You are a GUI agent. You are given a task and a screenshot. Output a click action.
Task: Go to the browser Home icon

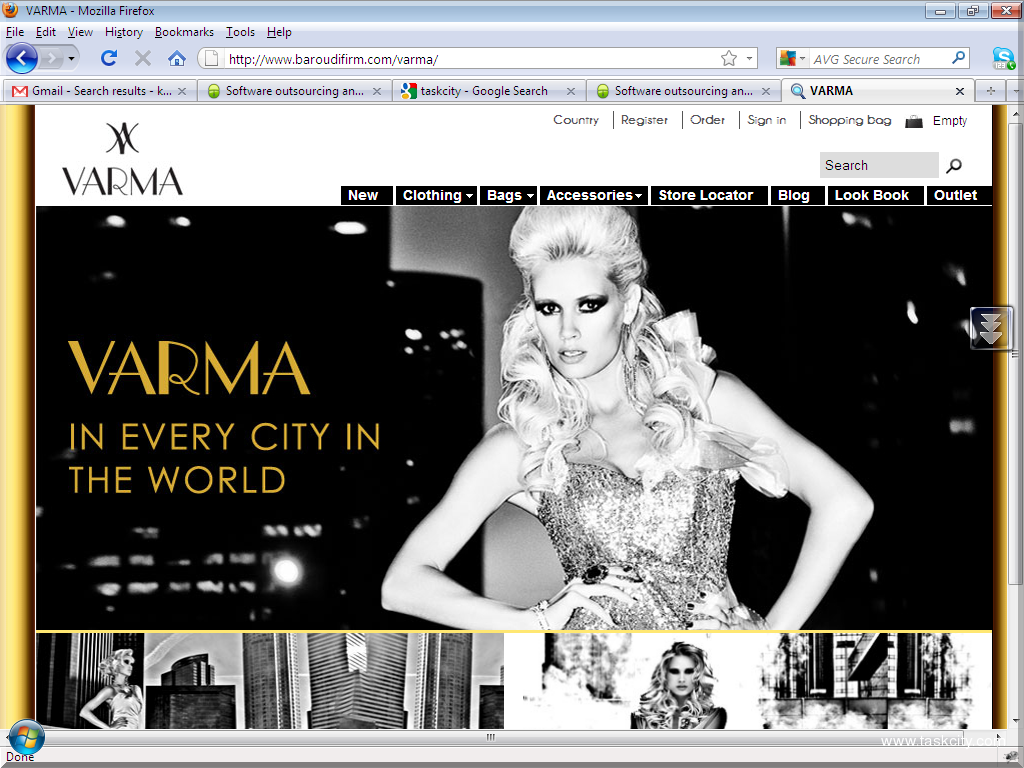[177, 58]
